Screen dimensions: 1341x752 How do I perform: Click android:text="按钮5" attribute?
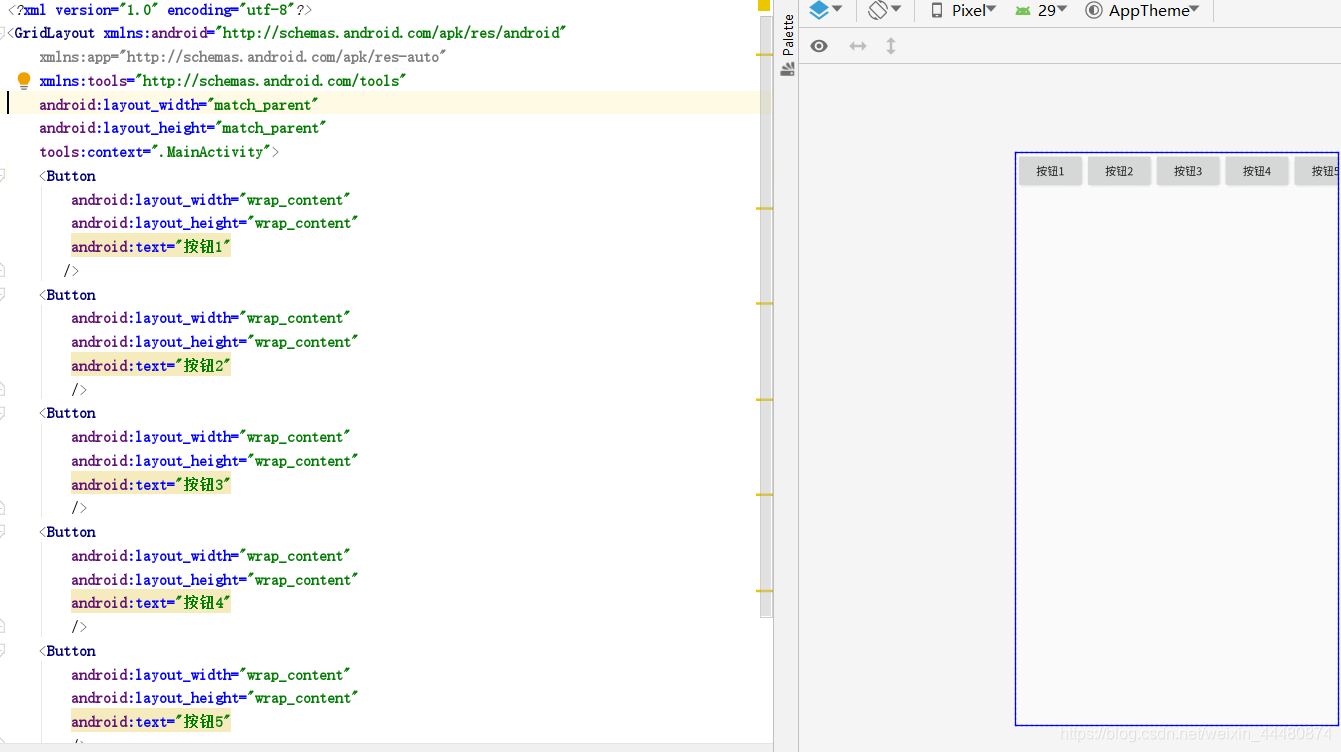click(x=151, y=722)
